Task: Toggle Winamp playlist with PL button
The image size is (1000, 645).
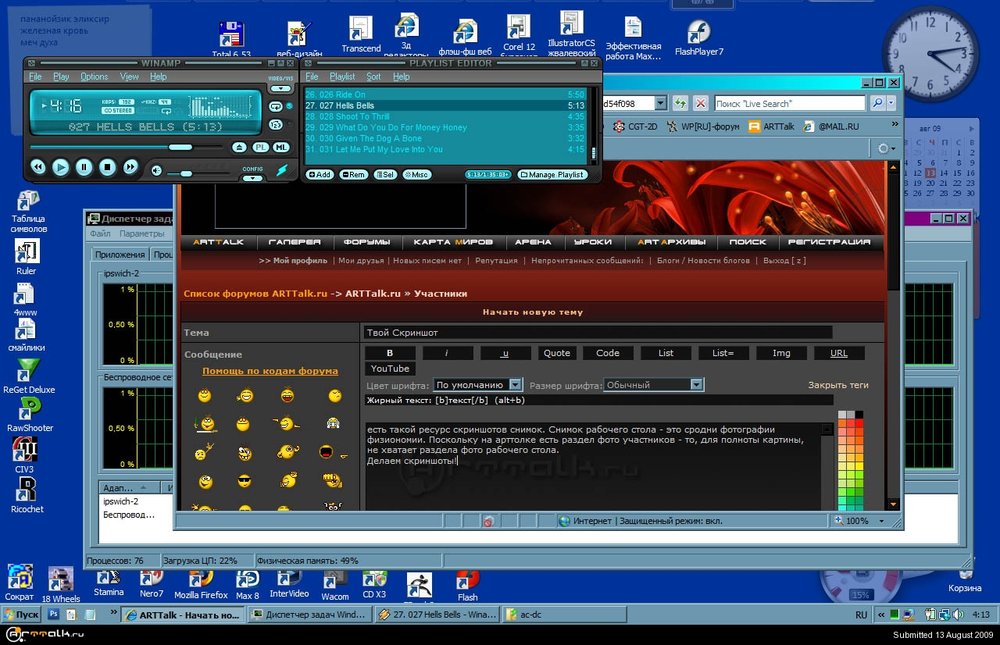Action: pos(261,147)
